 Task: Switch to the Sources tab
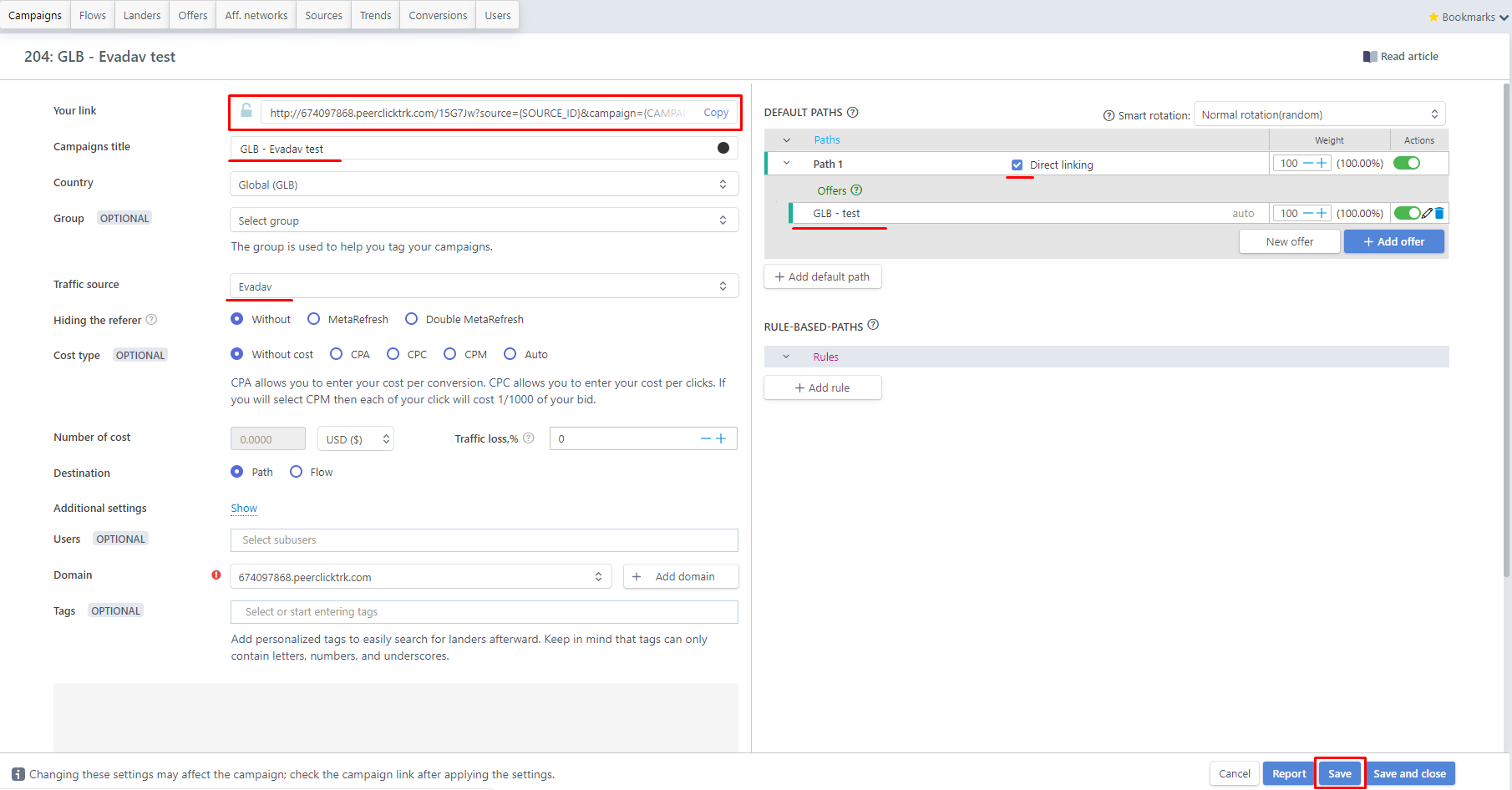[x=324, y=15]
